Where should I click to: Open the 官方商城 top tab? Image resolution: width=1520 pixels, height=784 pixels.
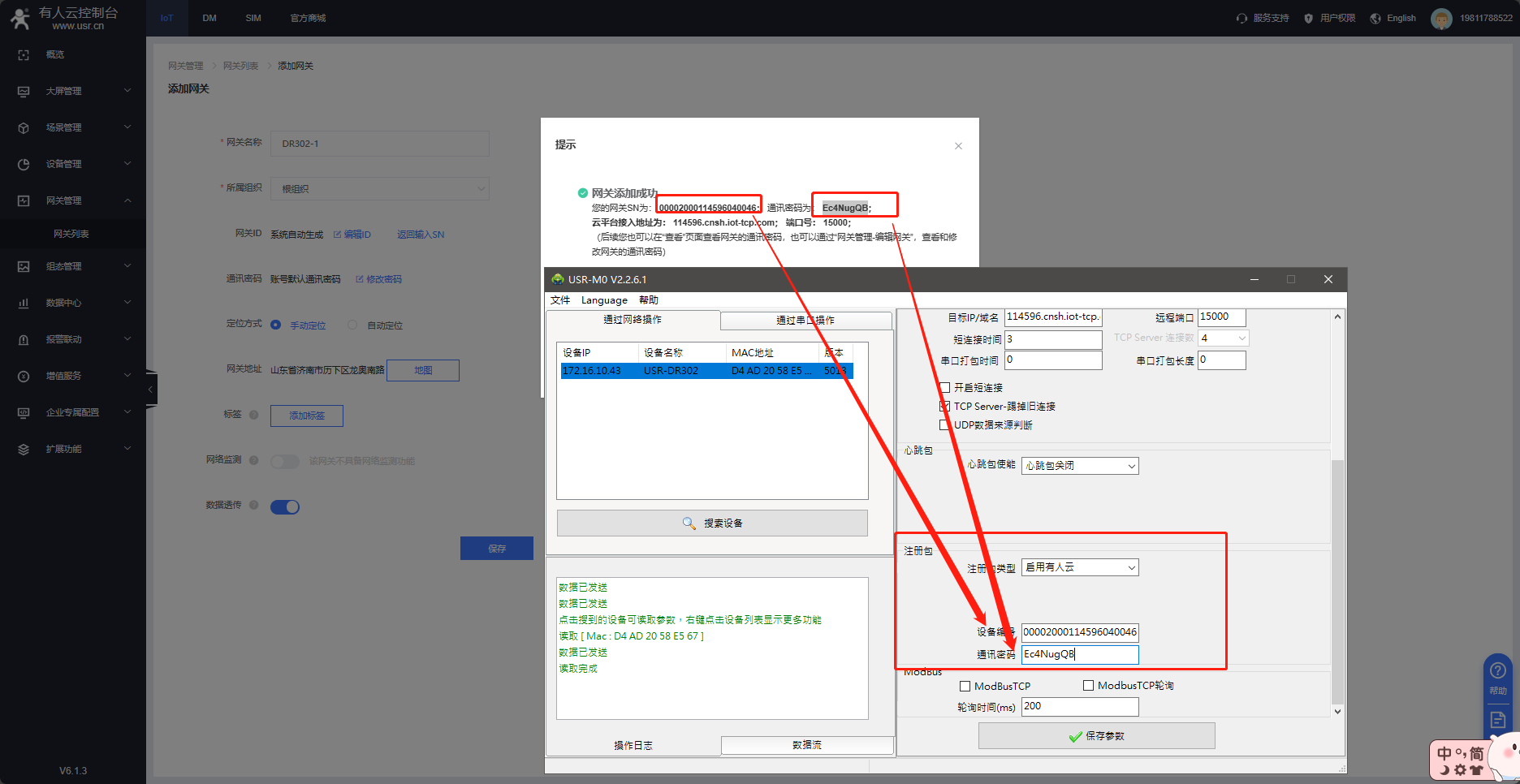(x=308, y=18)
